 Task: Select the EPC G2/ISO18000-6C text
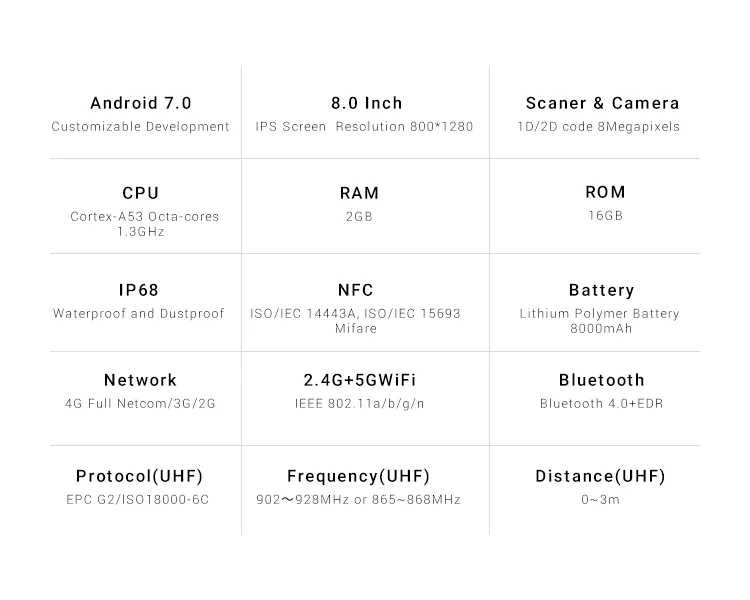(x=138, y=500)
